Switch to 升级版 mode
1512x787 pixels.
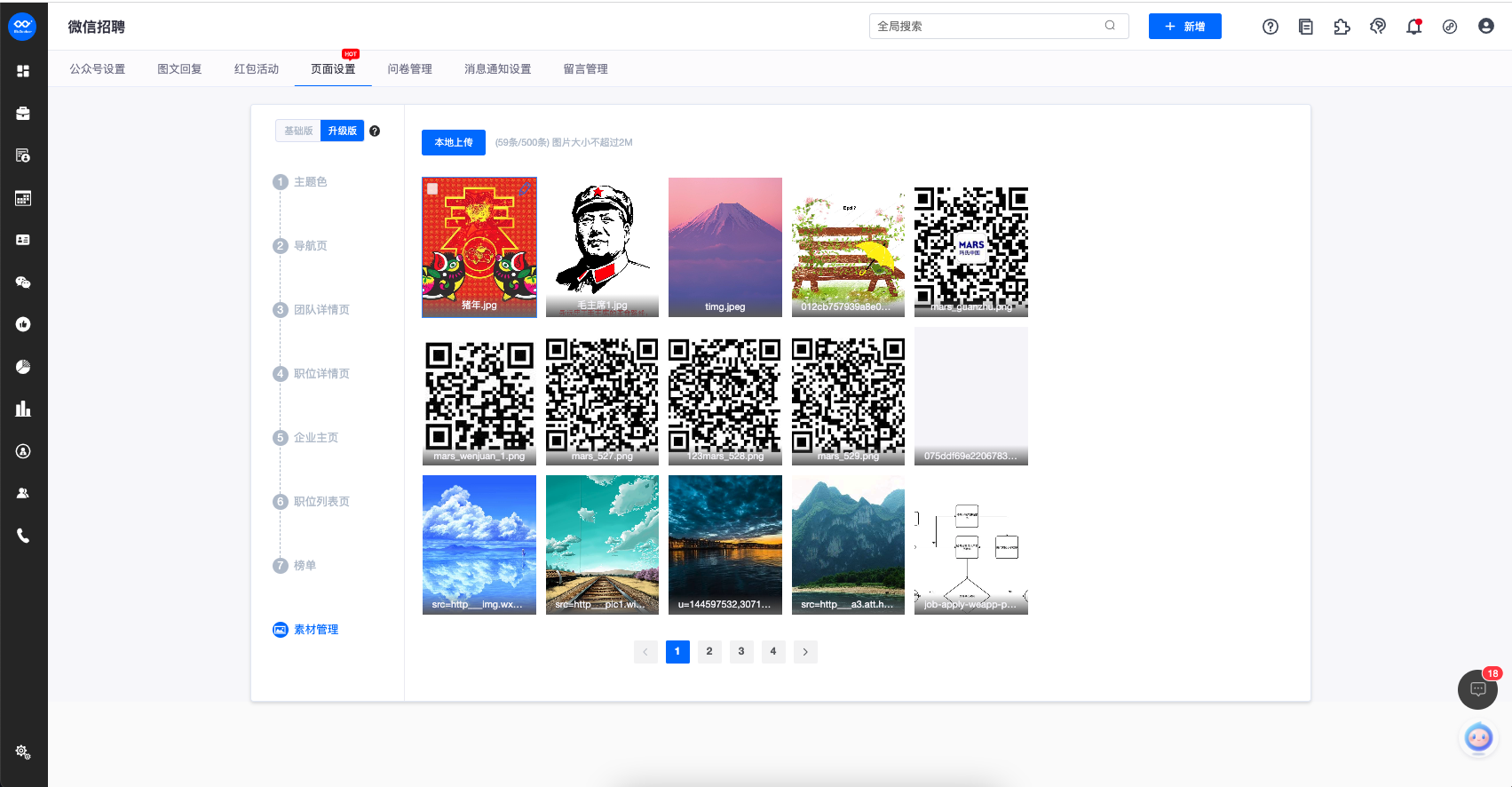point(343,131)
